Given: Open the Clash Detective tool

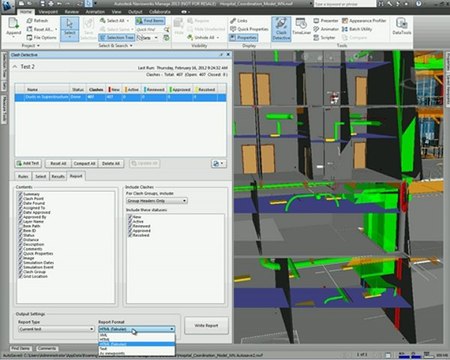Looking at the screenshot, I should 281,29.
